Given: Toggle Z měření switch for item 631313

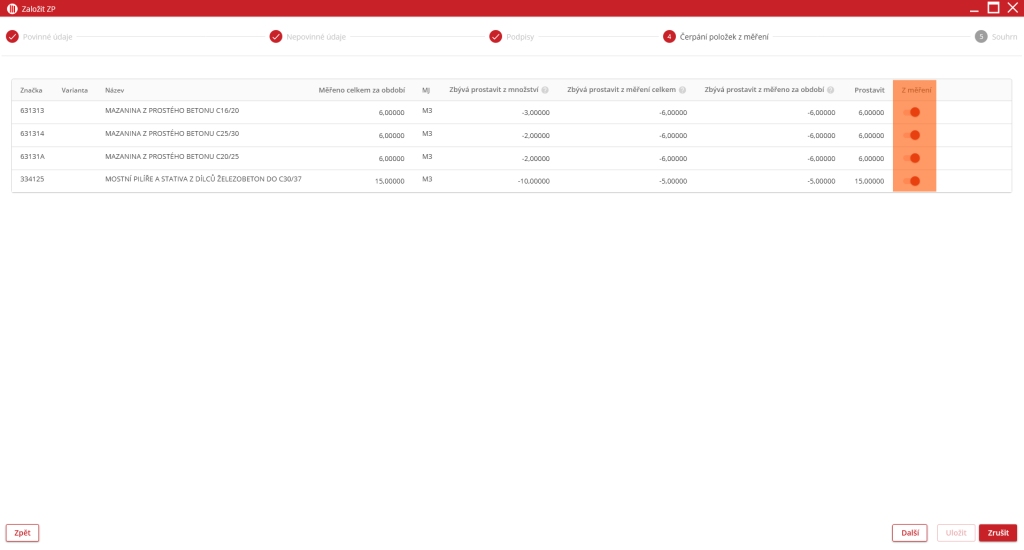Looking at the screenshot, I should (911, 112).
